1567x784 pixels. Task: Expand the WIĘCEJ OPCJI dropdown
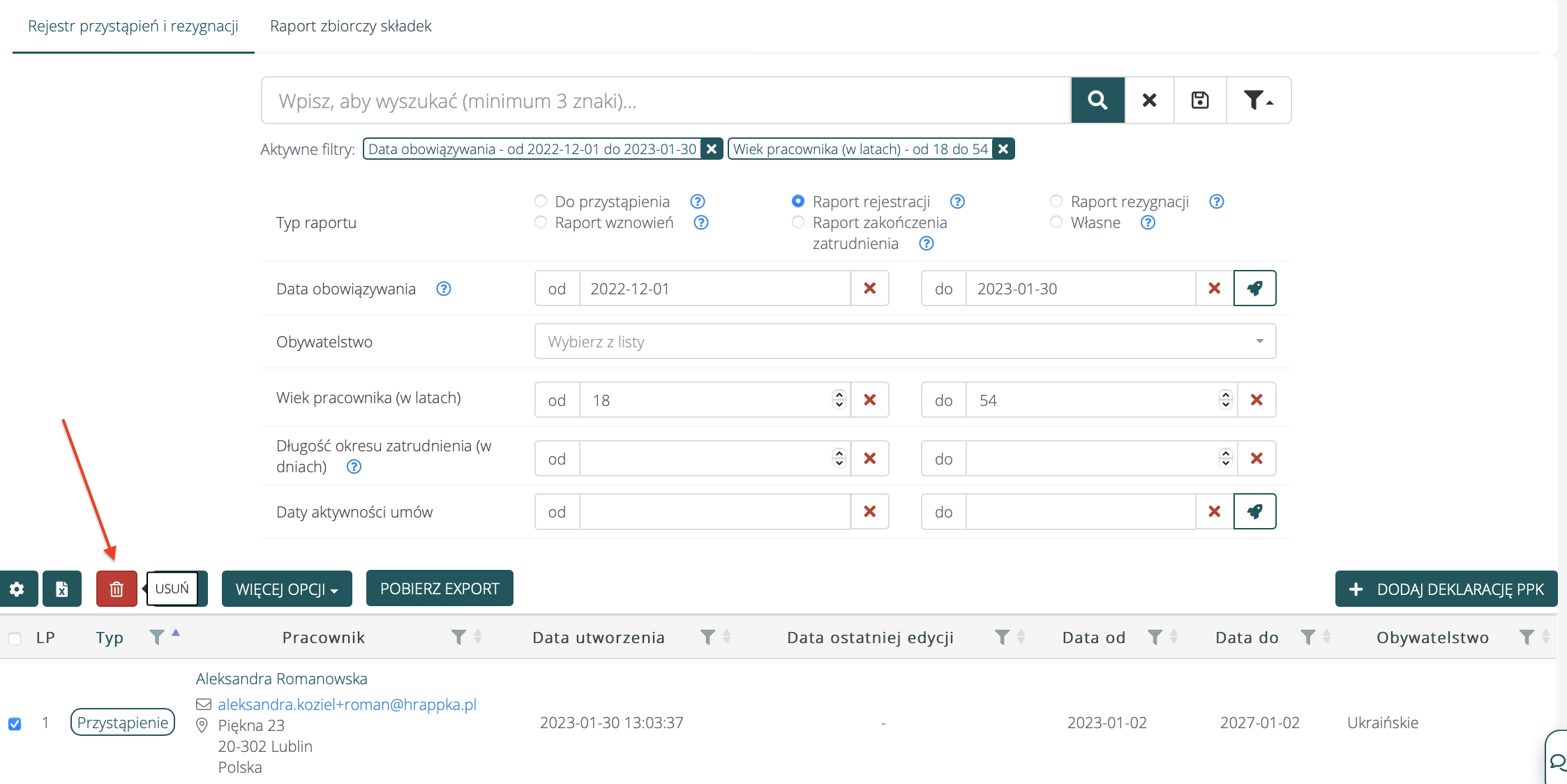point(287,589)
